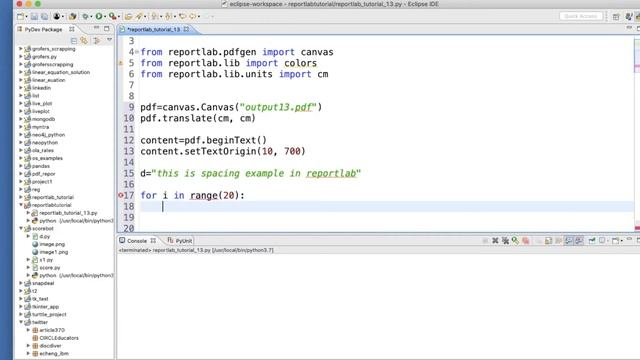640x360 pixels.
Task: Click the Next Annotation toolbar icon
Action: [x=155, y=16]
